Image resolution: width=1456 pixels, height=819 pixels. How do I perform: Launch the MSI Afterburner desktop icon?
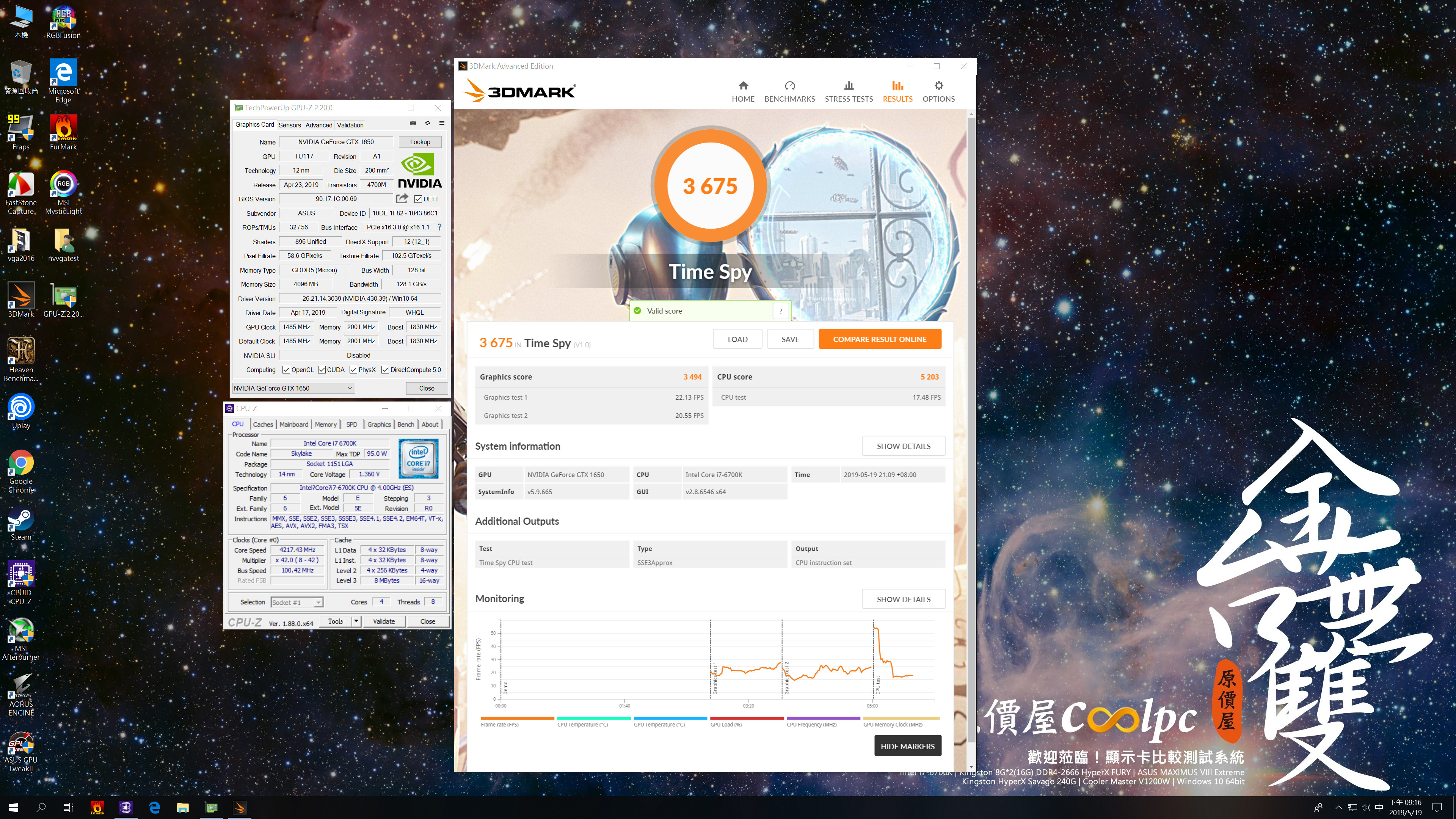(21, 639)
